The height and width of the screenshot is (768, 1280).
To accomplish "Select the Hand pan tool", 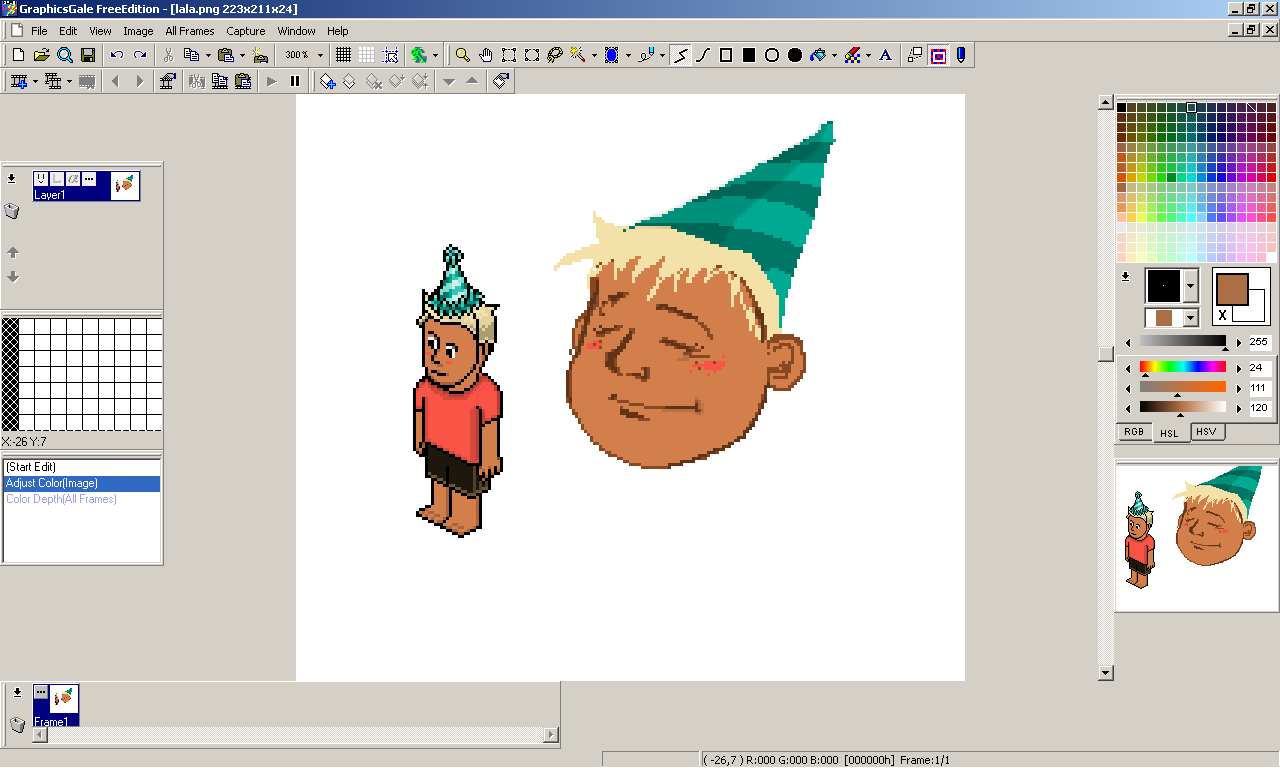I will 486,55.
